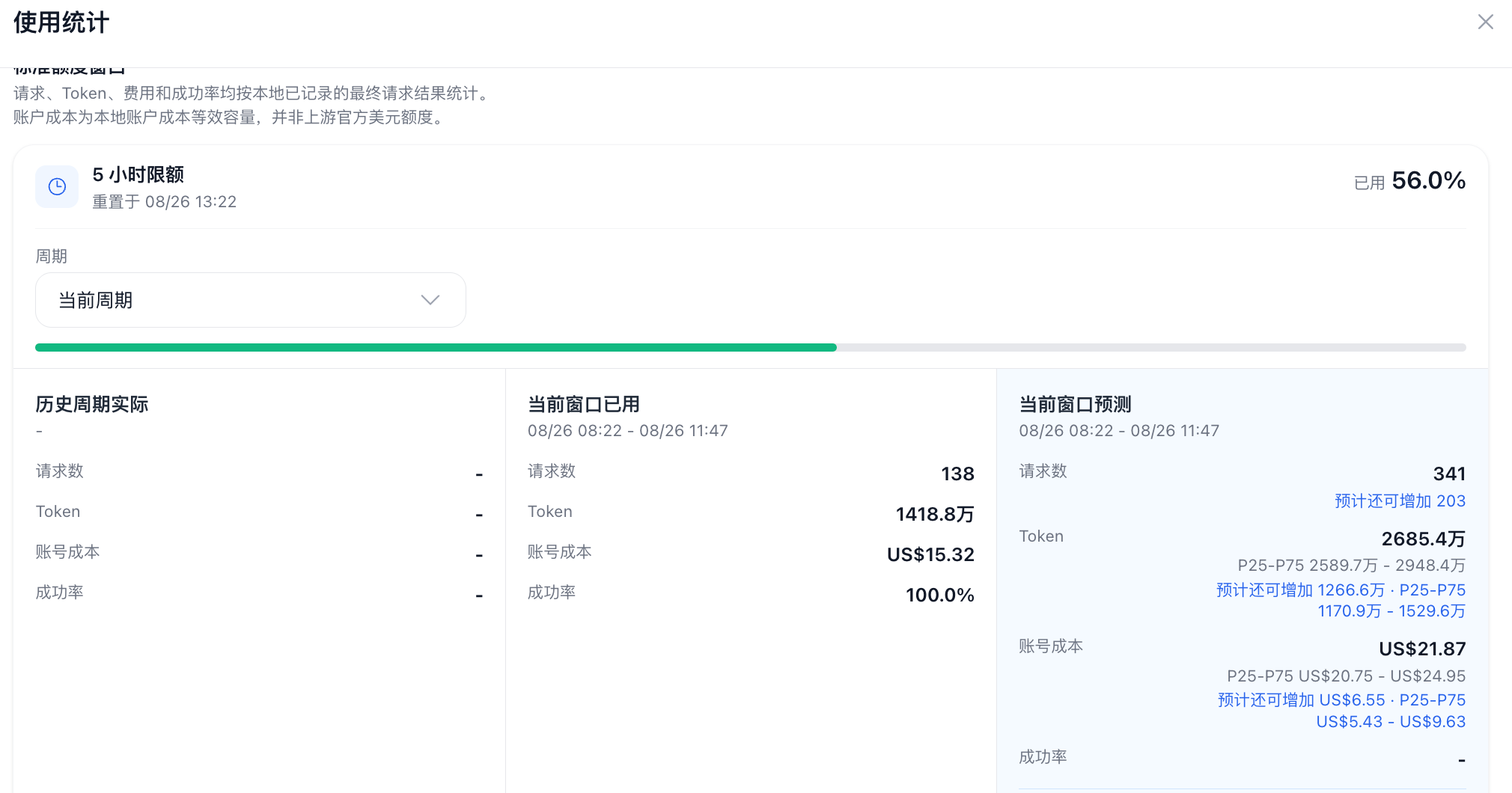Close the 使用统计 dialog
The height and width of the screenshot is (793, 1512).
[1485, 22]
